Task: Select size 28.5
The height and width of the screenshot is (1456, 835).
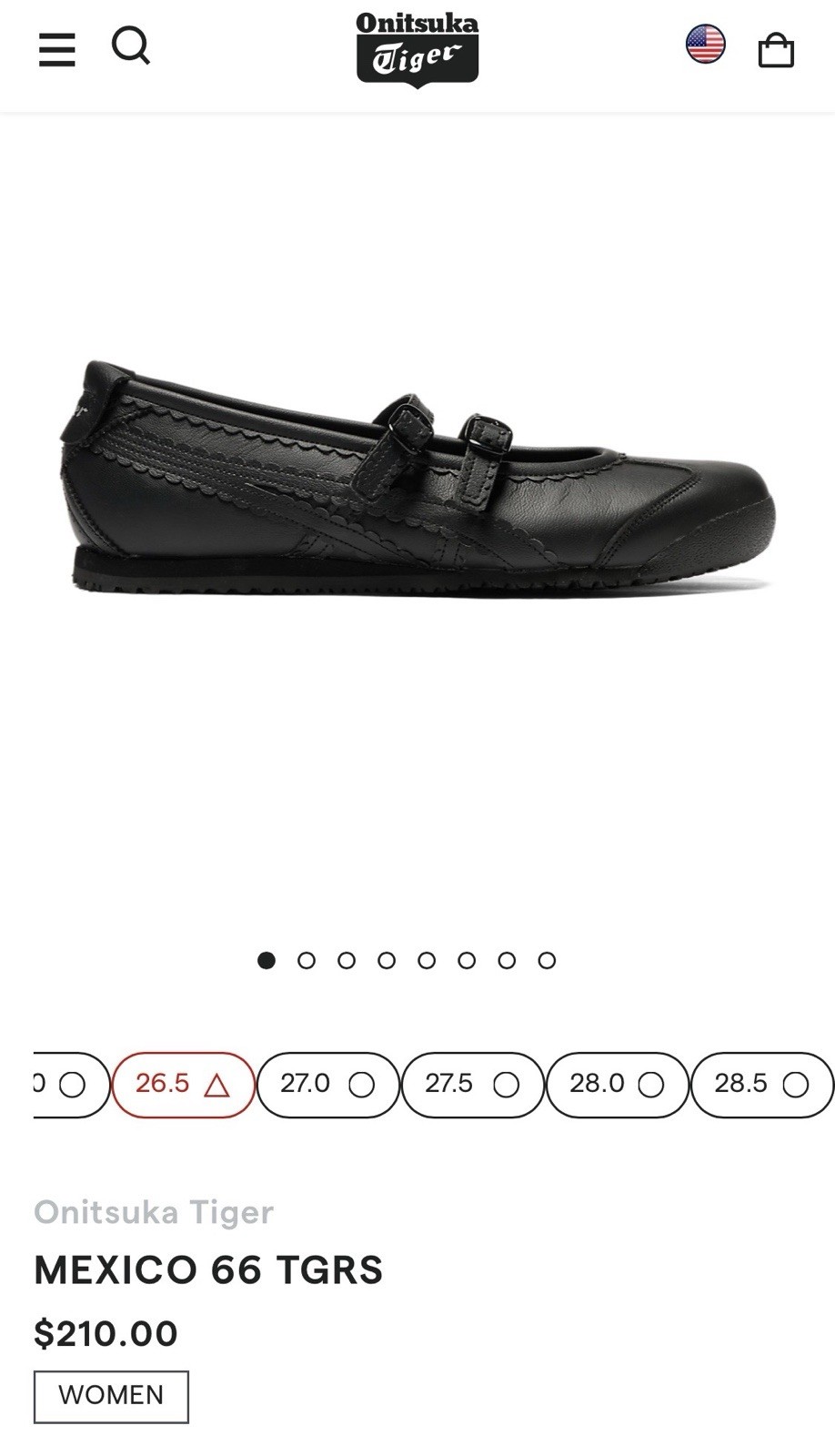Action: [761, 1085]
